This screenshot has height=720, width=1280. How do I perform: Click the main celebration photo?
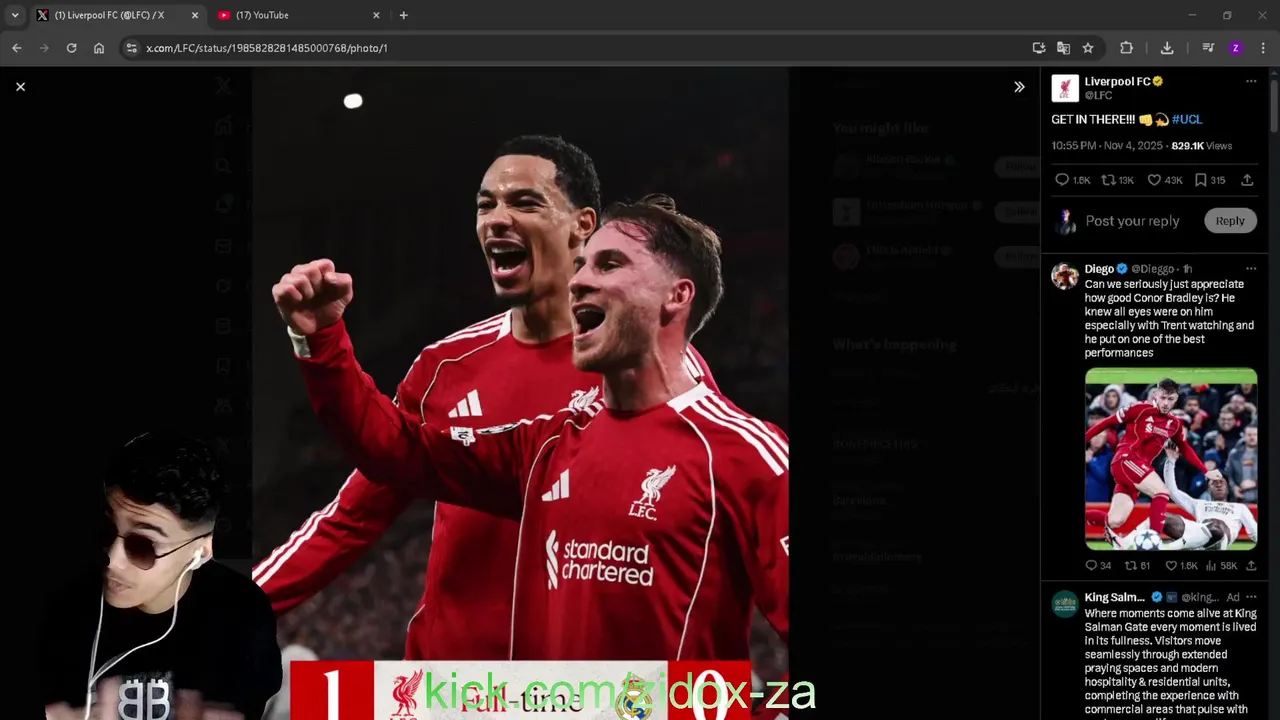[520, 393]
